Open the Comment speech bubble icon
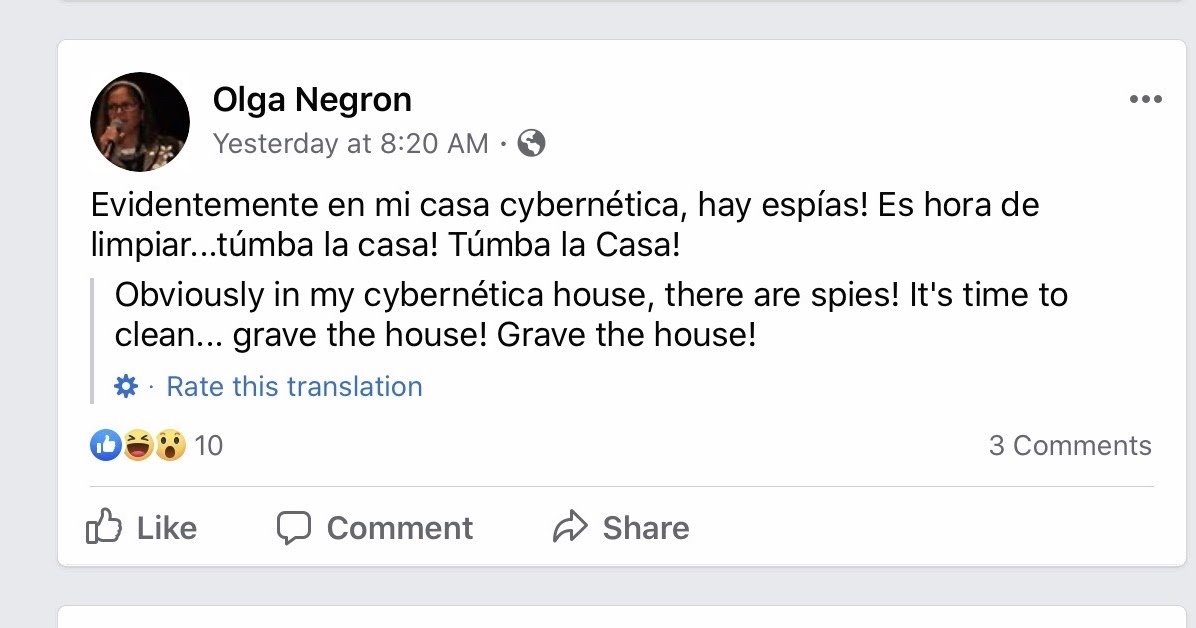 coord(296,527)
